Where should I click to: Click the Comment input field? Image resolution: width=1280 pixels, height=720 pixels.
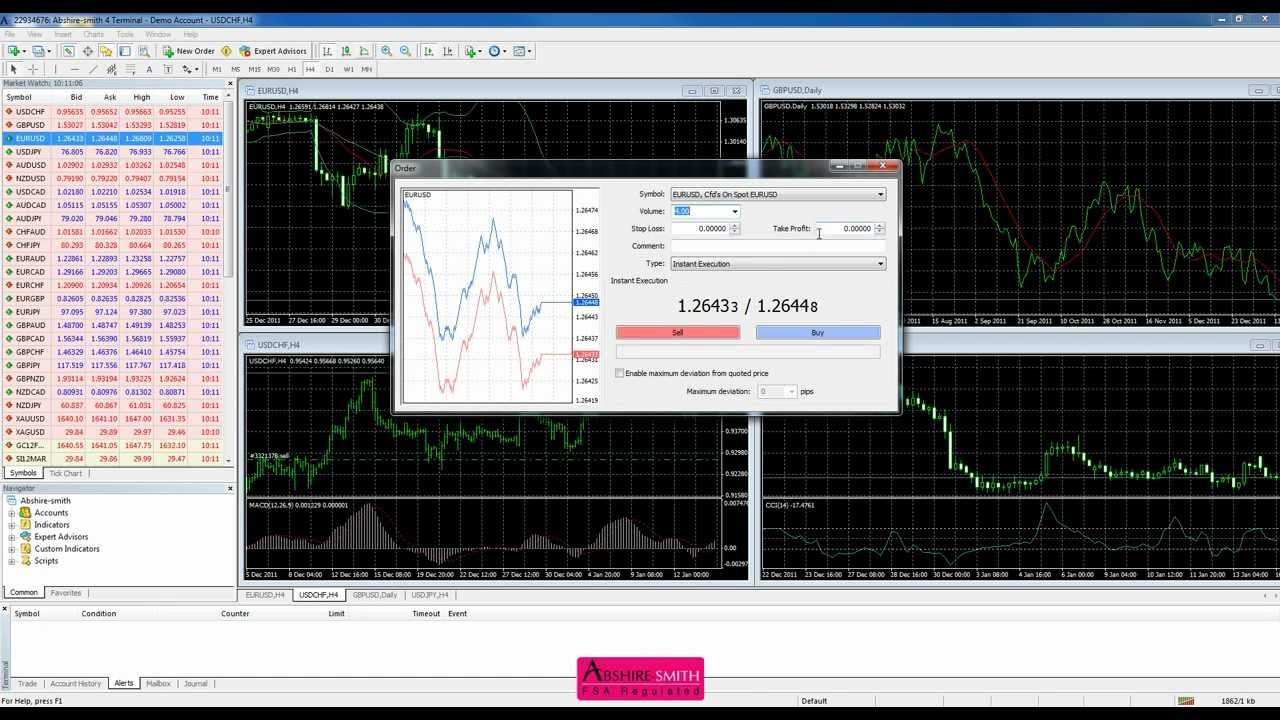tap(778, 246)
